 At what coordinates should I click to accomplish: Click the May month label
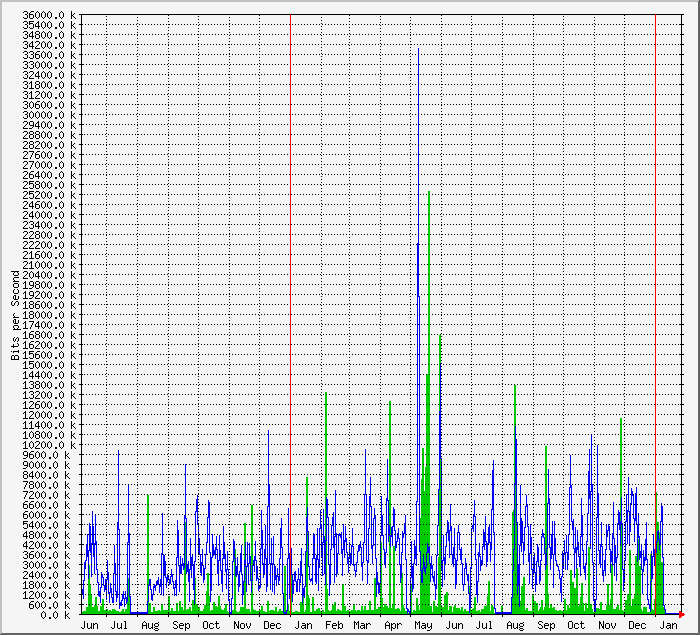pyautogui.click(x=423, y=625)
